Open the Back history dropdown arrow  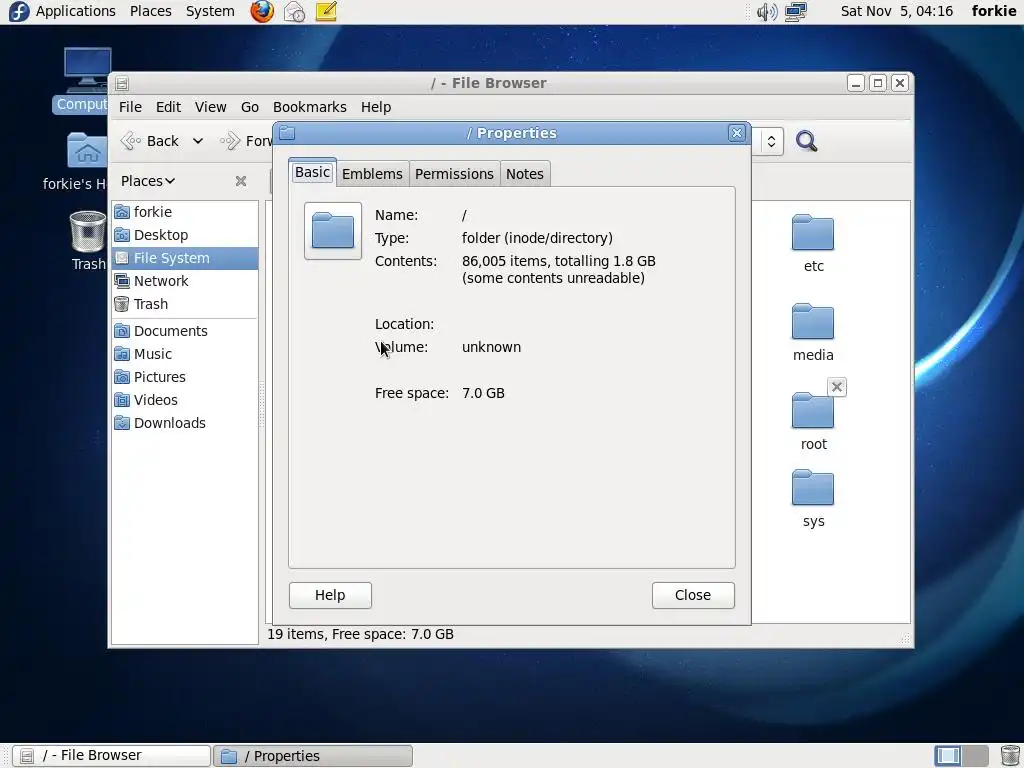(198, 141)
